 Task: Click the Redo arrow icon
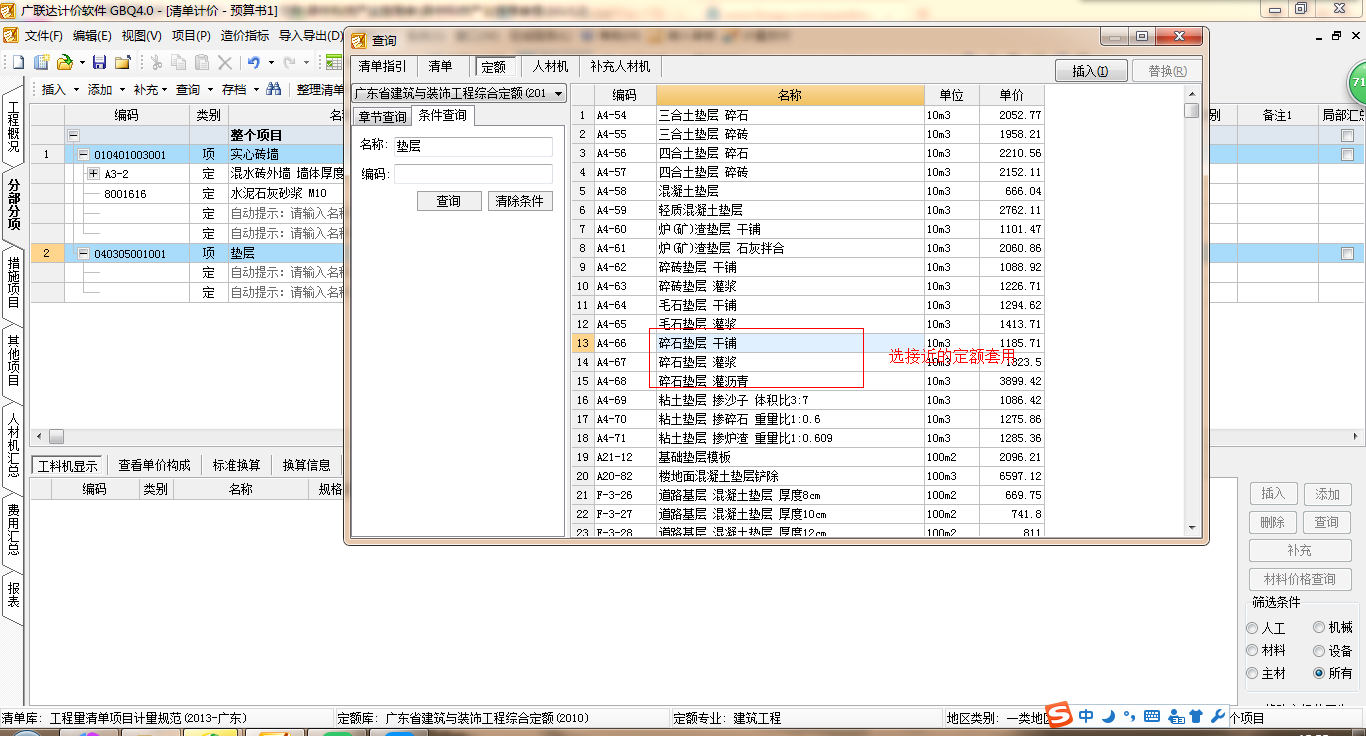click(x=289, y=62)
